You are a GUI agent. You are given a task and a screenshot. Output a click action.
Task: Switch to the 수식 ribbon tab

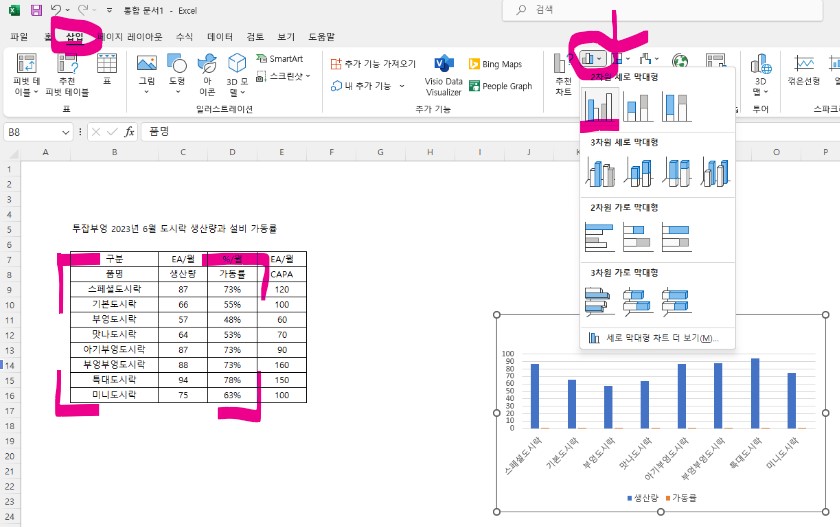pos(184,36)
